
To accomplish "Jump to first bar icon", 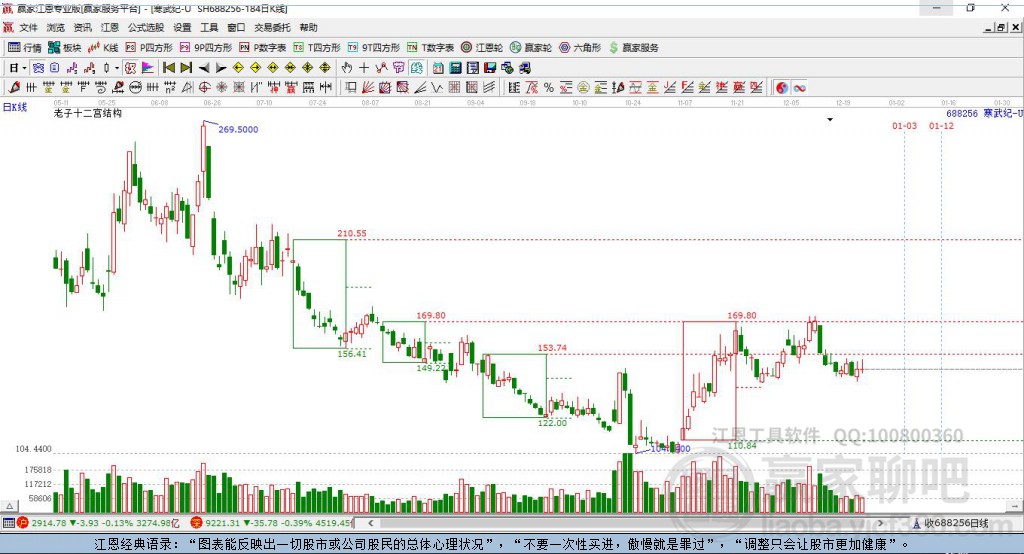I will (x=168, y=68).
